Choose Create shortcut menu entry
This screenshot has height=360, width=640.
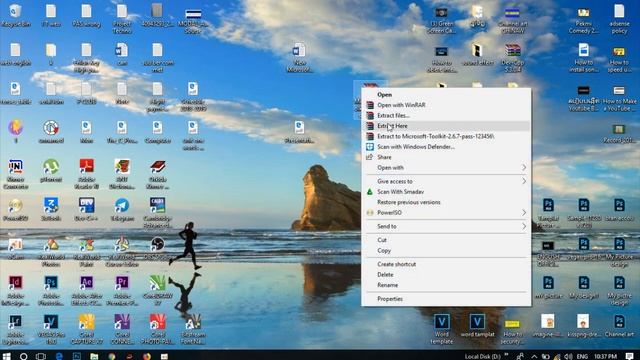(x=446, y=264)
